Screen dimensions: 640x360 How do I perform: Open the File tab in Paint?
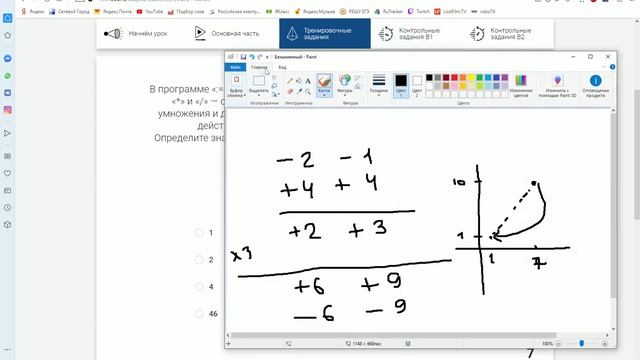click(x=236, y=67)
